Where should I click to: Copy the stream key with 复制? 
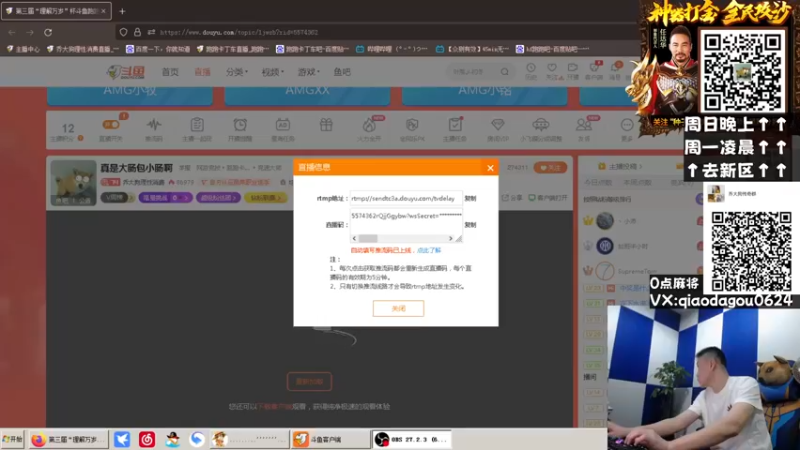click(x=470, y=224)
